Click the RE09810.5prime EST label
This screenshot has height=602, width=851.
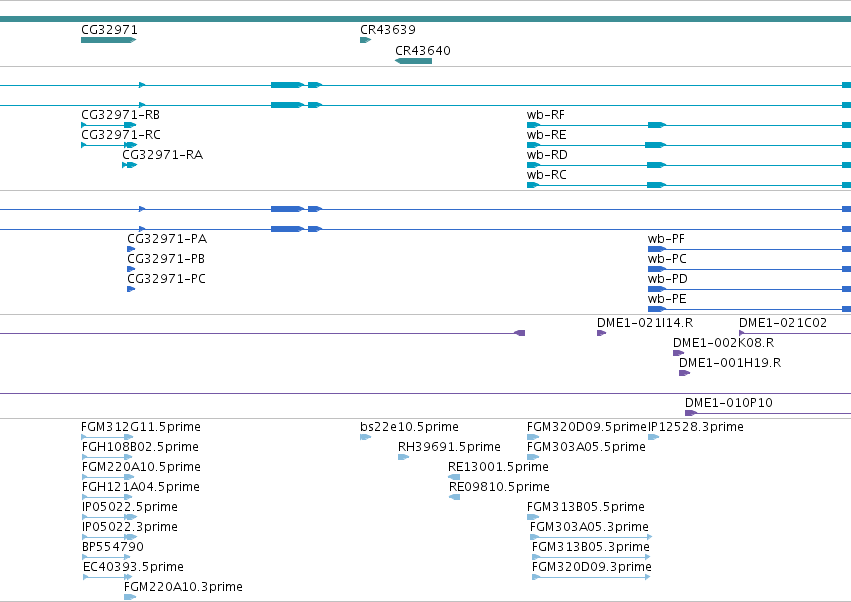tap(499, 487)
